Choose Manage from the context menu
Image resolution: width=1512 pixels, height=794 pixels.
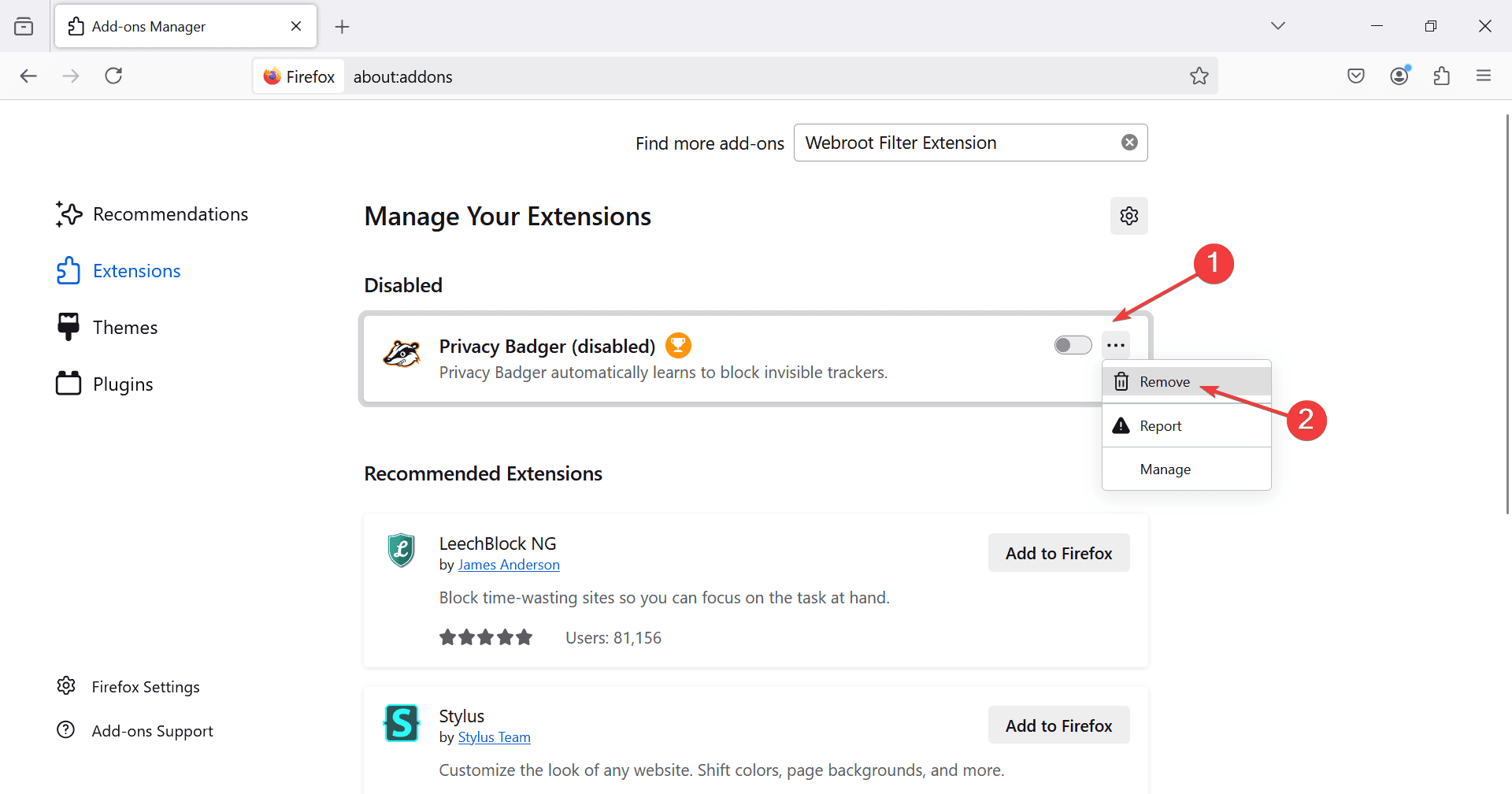[1186, 469]
